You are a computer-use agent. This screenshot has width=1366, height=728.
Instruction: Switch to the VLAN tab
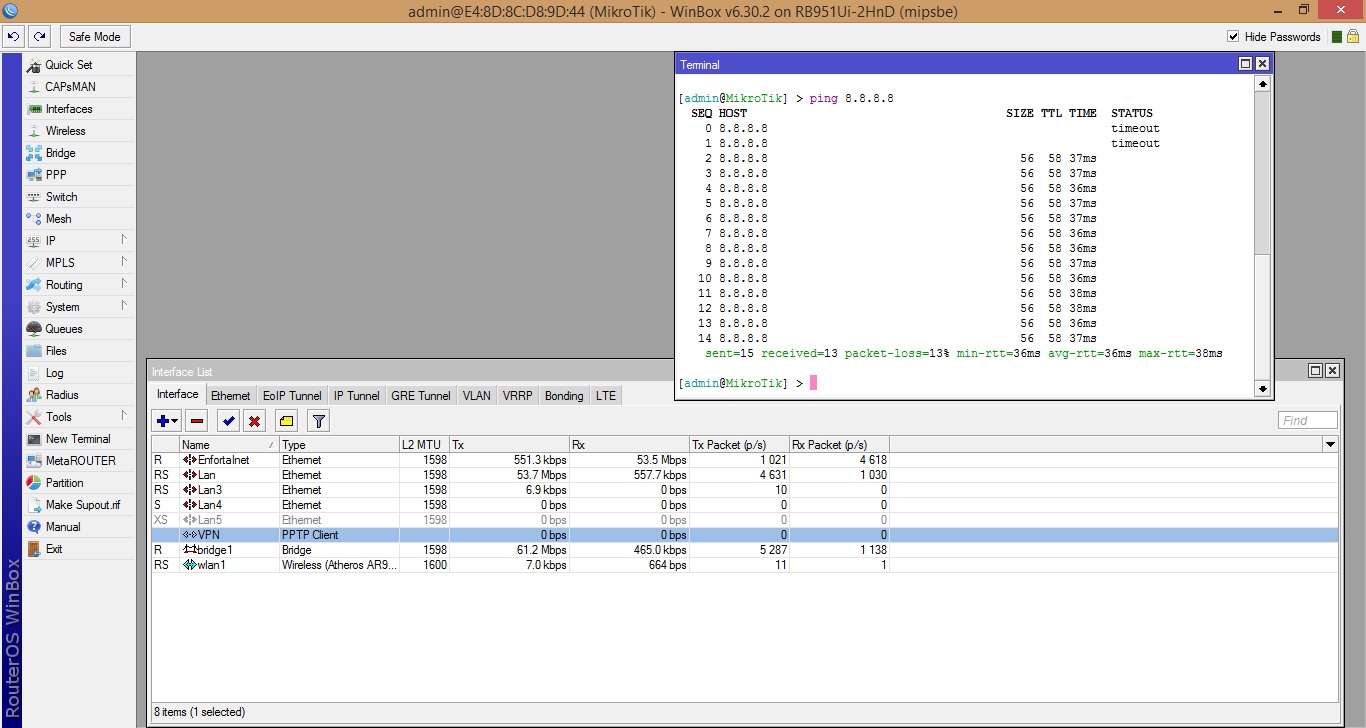(476, 396)
